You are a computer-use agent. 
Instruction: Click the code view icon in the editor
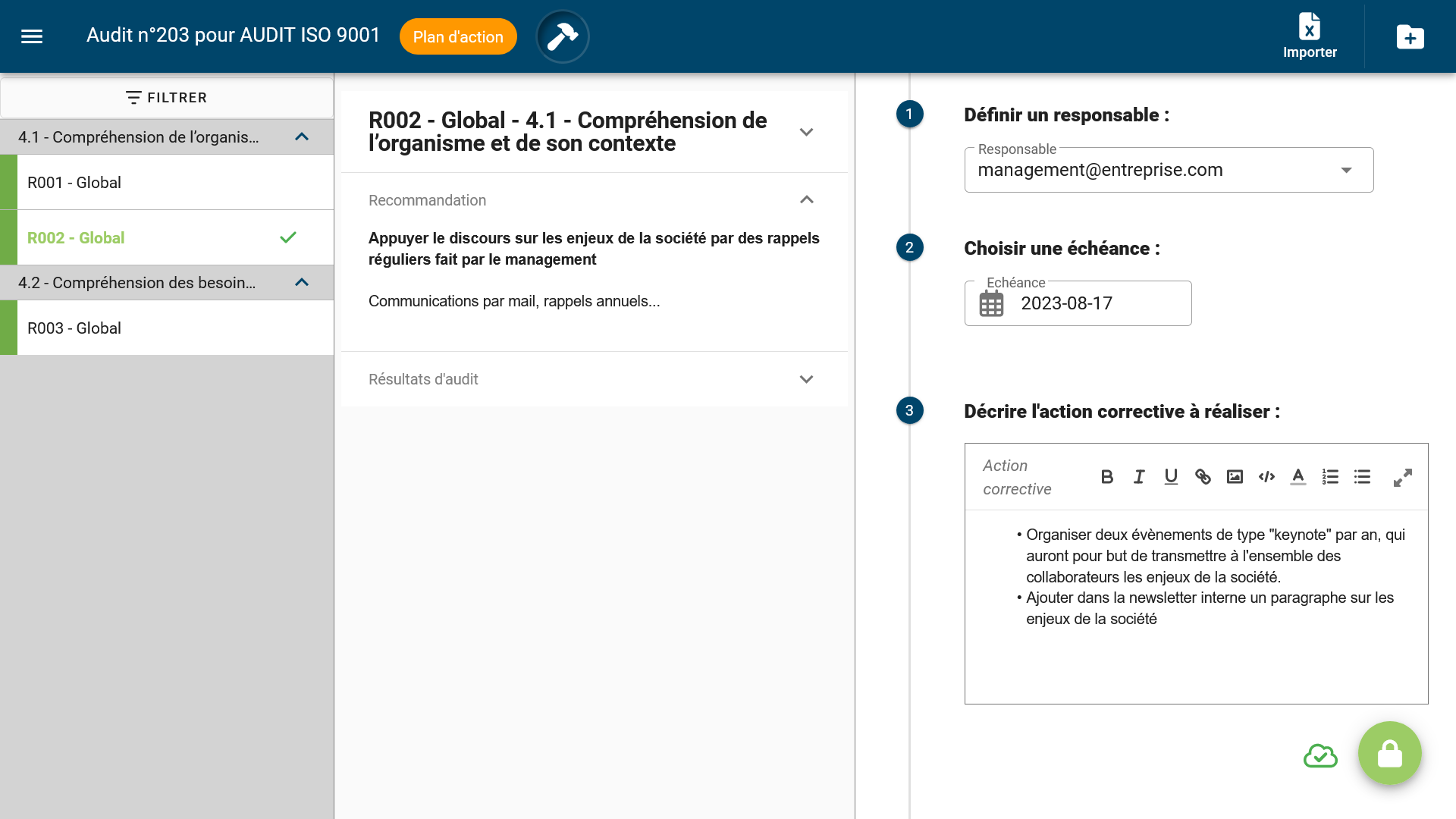click(1266, 476)
